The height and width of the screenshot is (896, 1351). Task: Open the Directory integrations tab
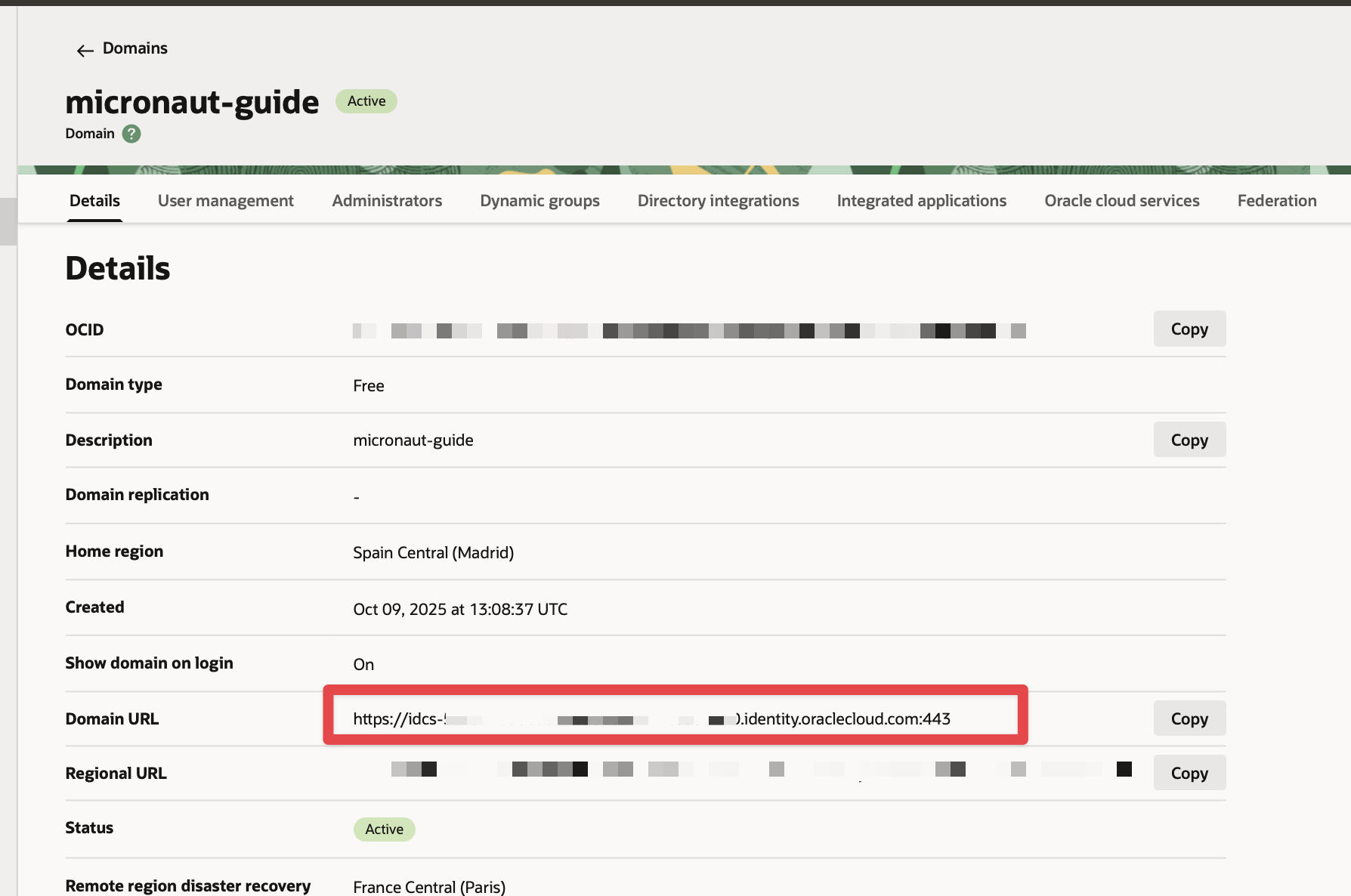[x=718, y=201]
